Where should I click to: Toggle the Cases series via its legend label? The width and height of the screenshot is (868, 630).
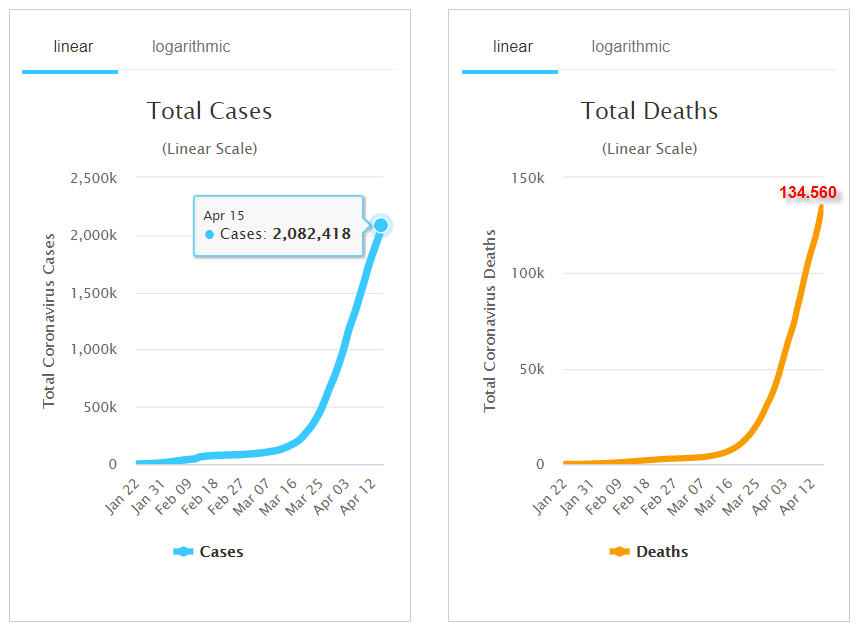(221, 552)
